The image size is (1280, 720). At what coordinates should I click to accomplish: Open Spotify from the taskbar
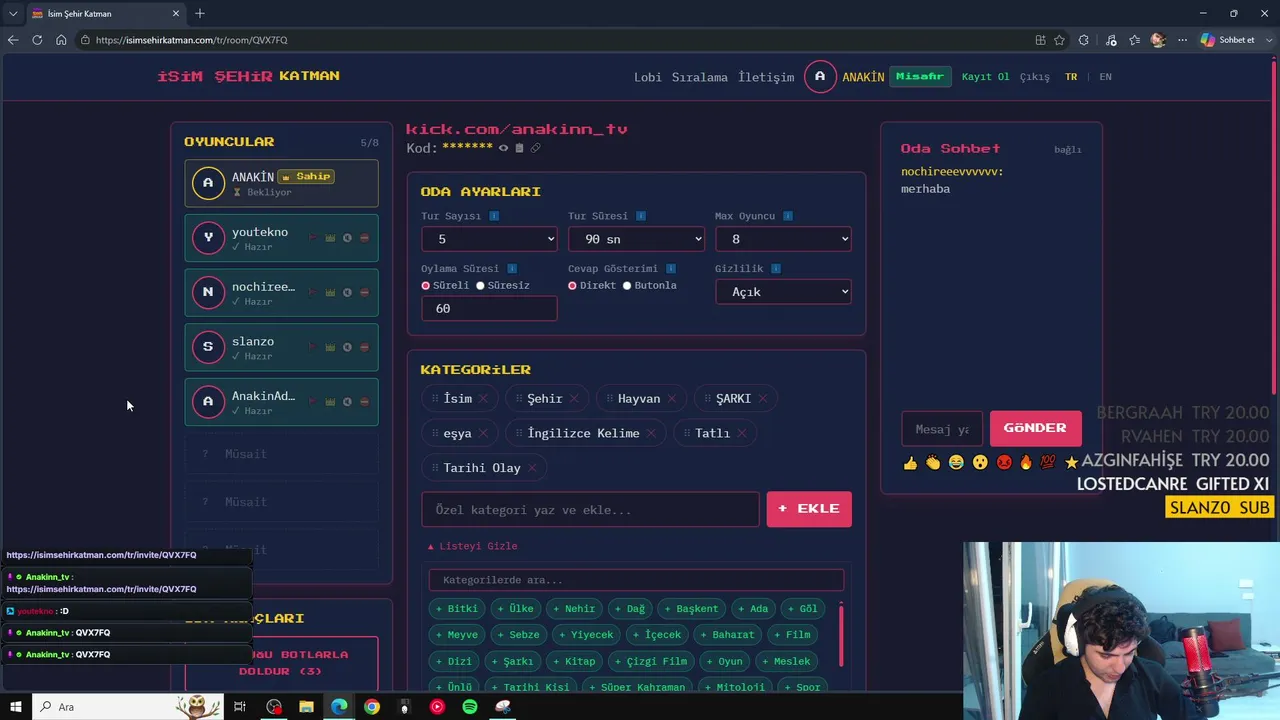tap(470, 707)
